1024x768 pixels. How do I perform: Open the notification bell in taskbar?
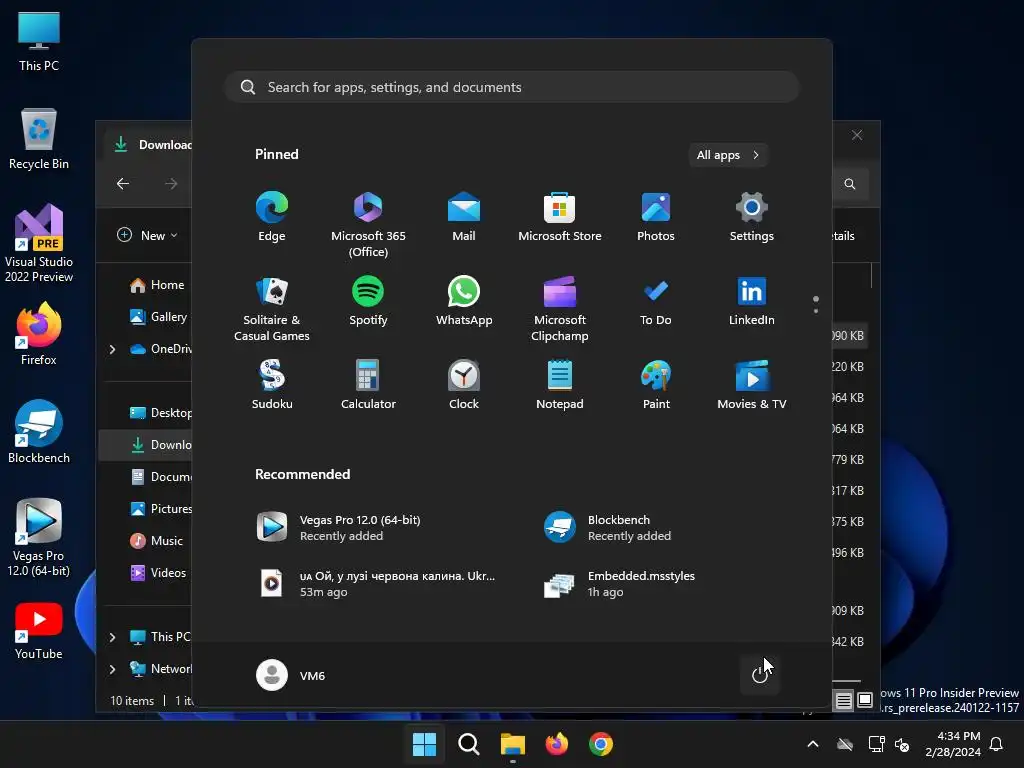(997, 744)
